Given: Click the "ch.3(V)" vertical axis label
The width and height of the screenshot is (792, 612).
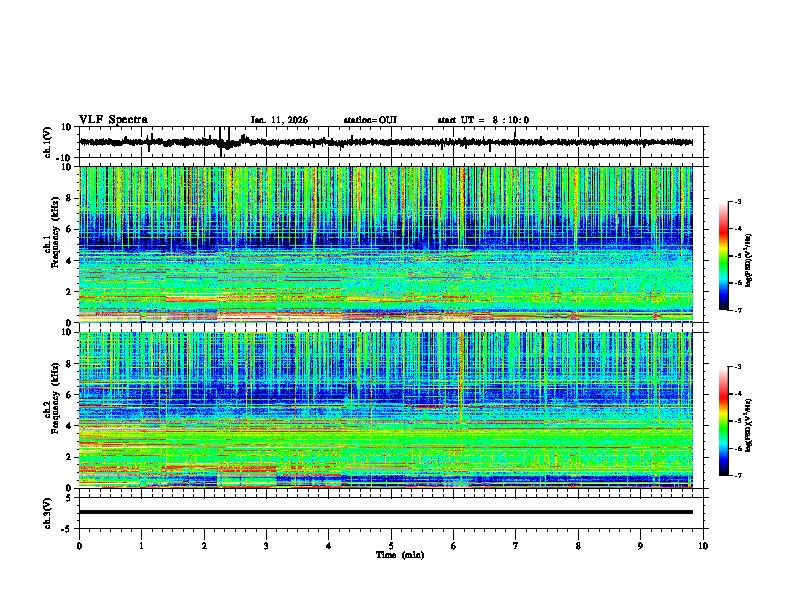Looking at the screenshot, I should click(x=48, y=513).
